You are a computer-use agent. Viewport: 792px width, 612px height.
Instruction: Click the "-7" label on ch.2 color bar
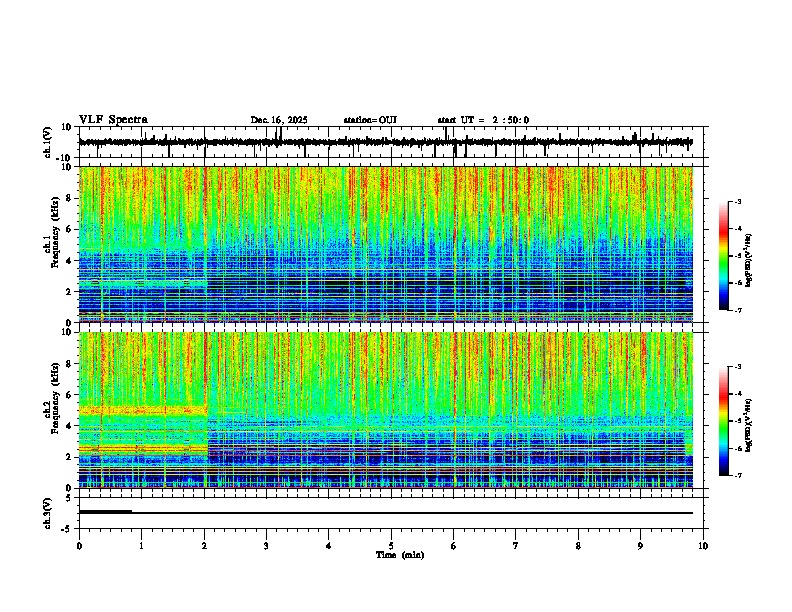738,476
